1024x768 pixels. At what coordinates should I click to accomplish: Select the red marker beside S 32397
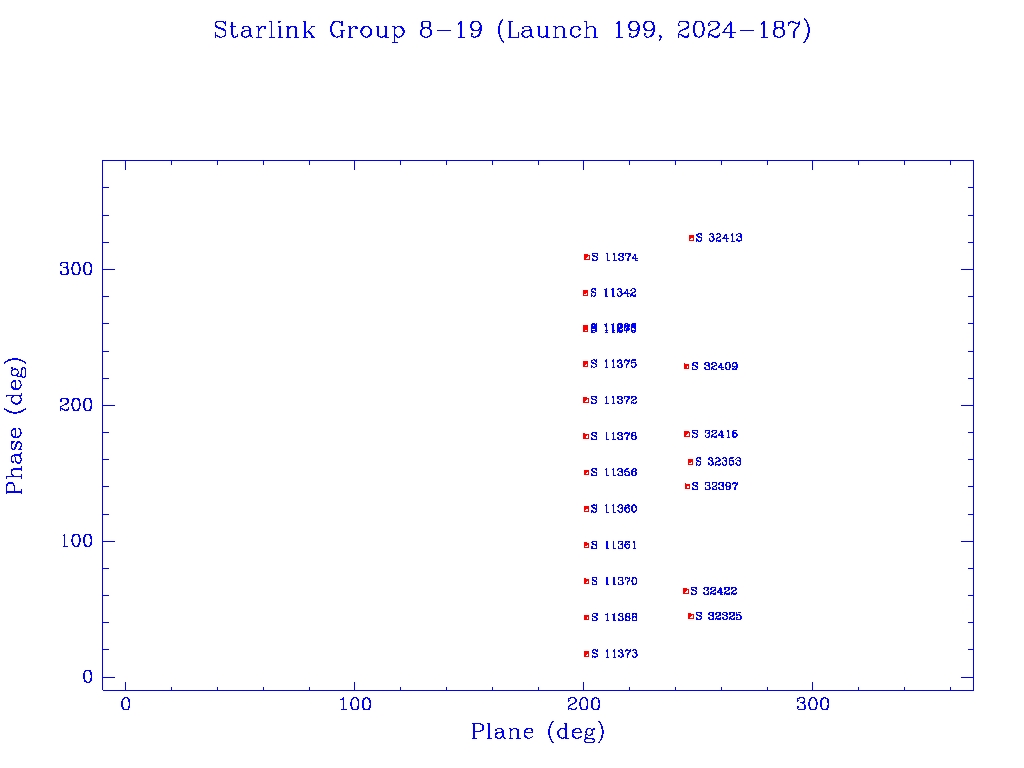click(687, 487)
